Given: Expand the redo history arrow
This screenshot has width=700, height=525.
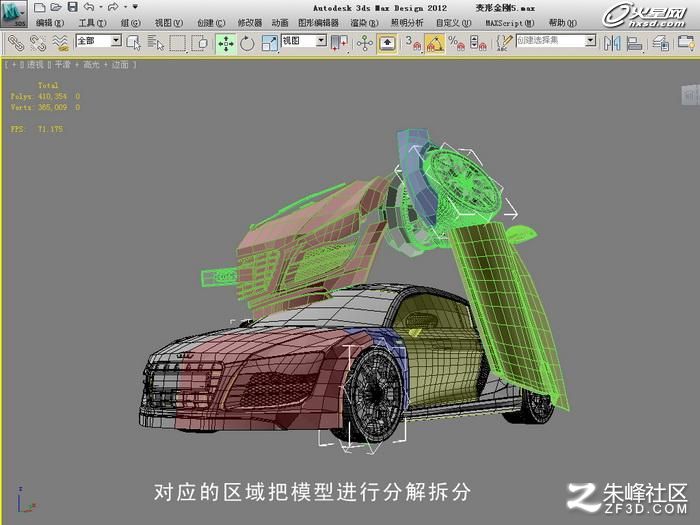Looking at the screenshot, I should [x=125, y=7].
